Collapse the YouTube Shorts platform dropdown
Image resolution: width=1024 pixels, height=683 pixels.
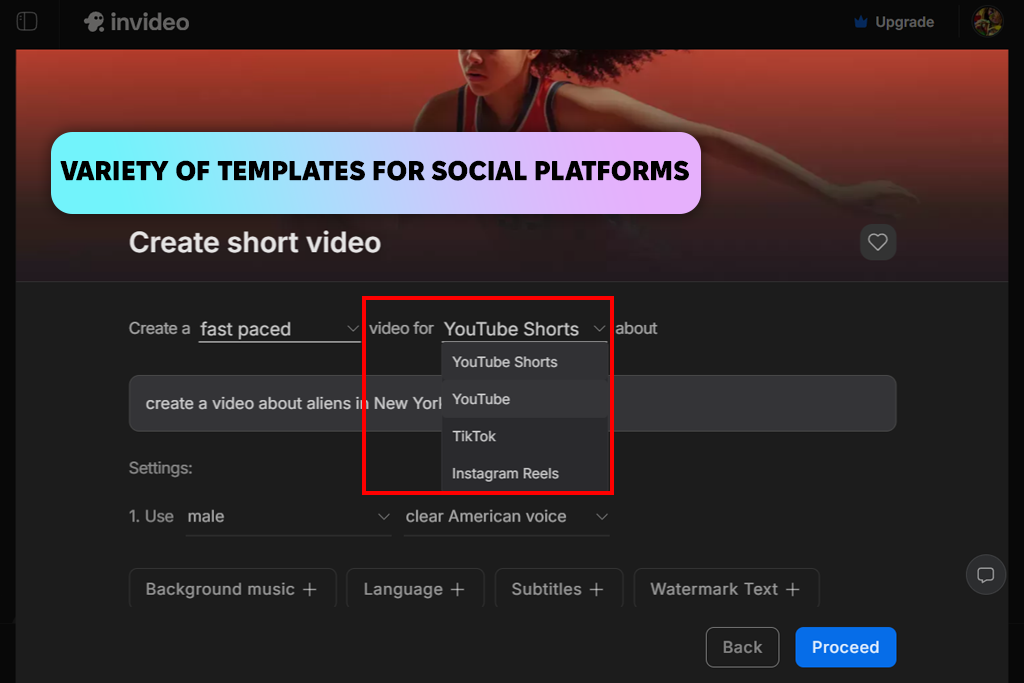tap(525, 328)
